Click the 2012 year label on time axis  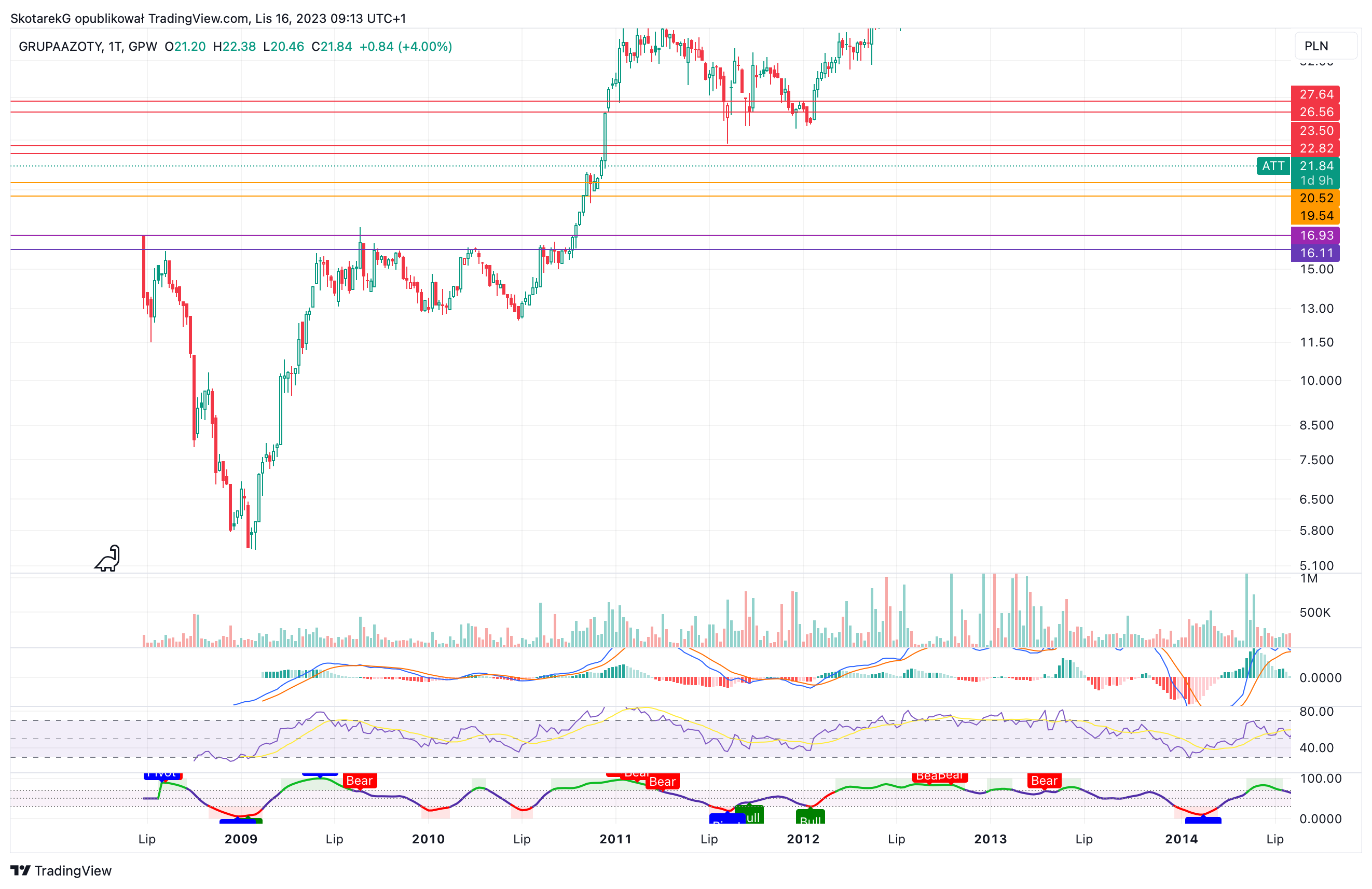(803, 839)
